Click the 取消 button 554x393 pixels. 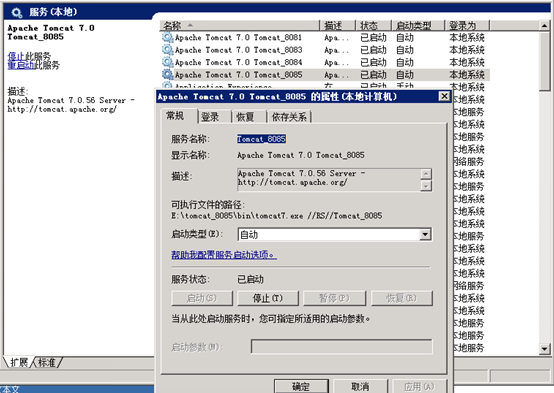[x=360, y=386]
